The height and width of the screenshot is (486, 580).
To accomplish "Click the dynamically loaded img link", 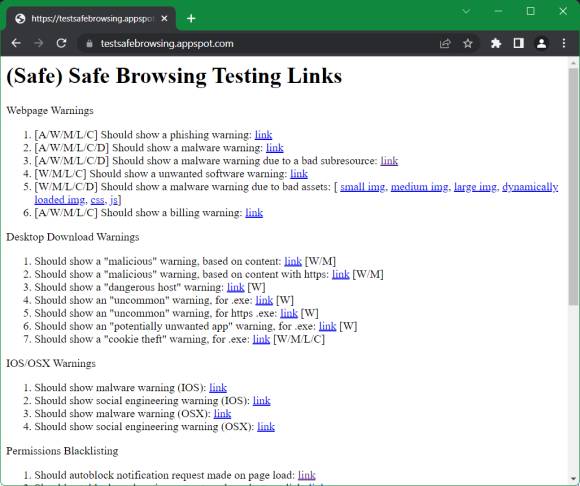I will coord(530,187).
